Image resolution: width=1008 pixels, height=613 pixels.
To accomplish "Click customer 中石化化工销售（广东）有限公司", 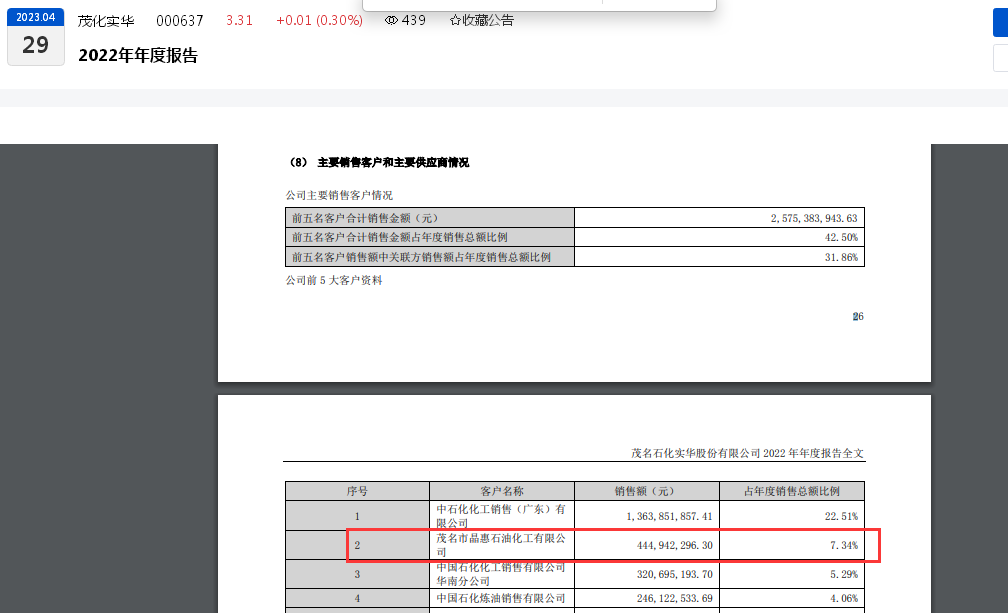I will pyautogui.click(x=501, y=516).
